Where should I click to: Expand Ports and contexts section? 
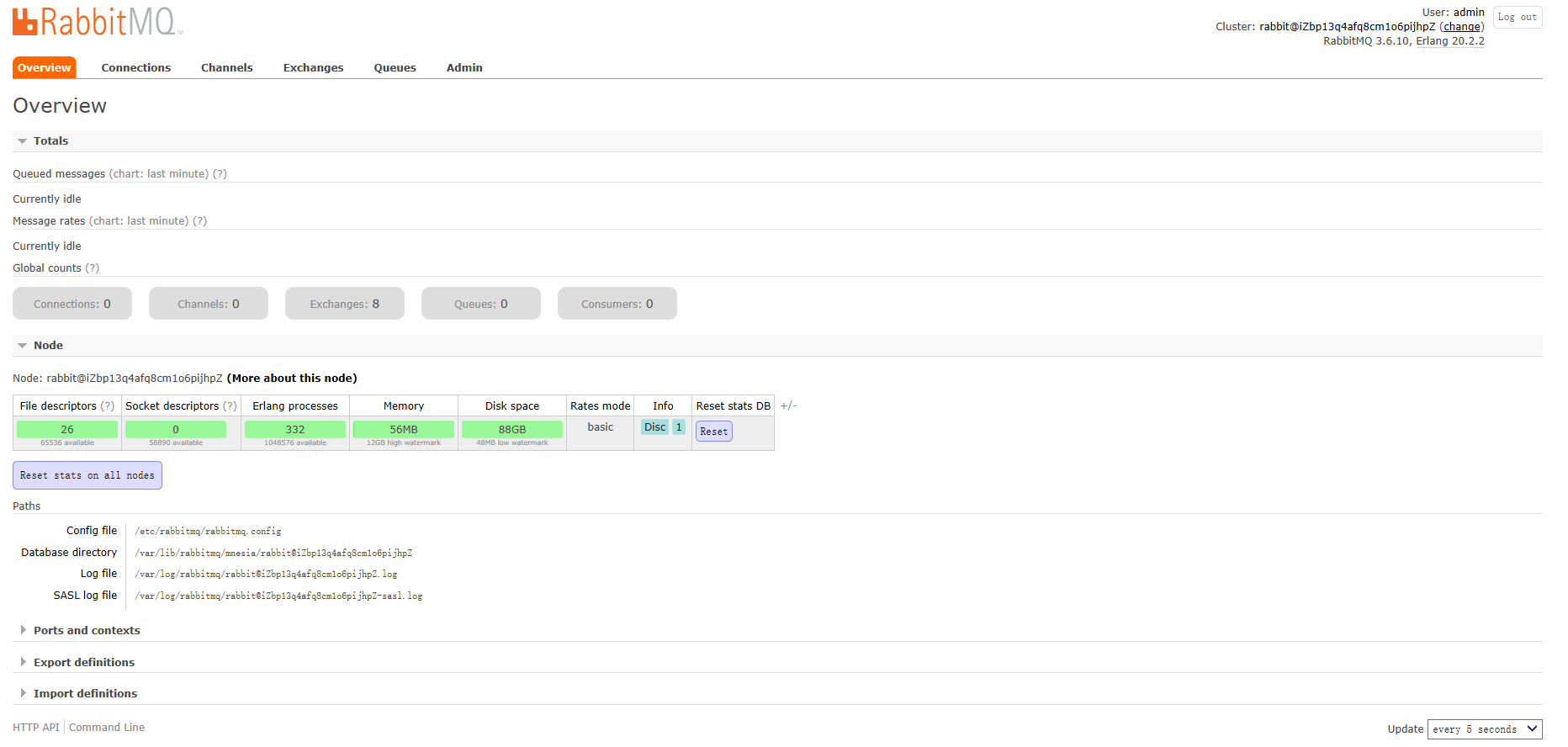pos(87,631)
